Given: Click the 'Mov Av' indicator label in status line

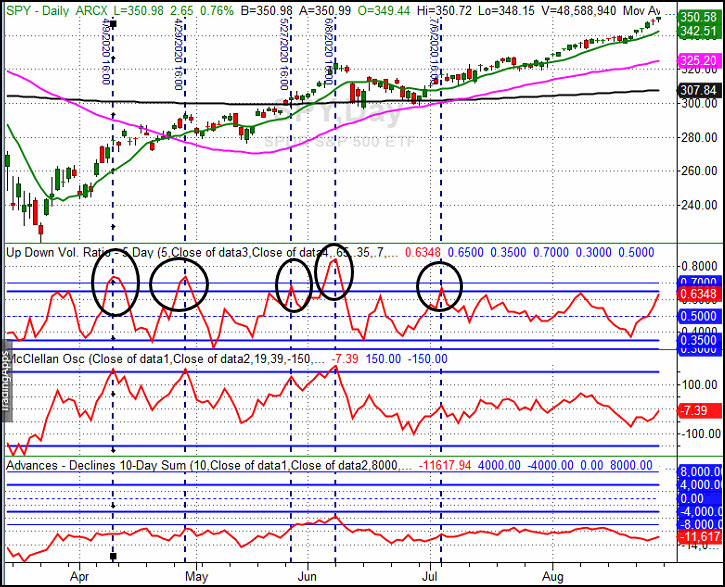Looking at the screenshot, I should point(642,10).
